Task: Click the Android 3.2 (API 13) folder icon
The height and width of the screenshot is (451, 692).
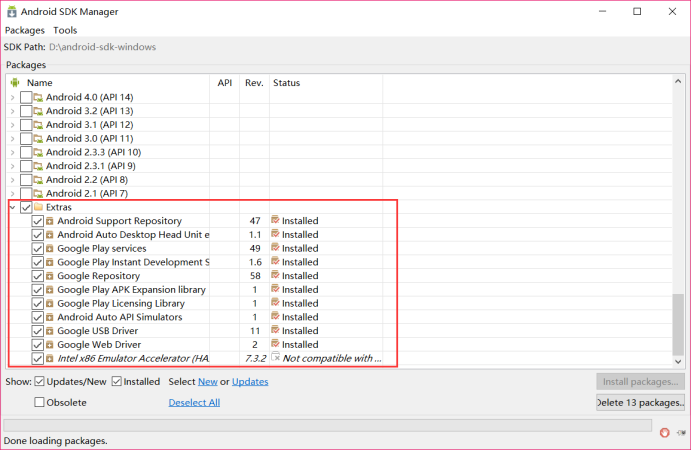Action: (38, 111)
